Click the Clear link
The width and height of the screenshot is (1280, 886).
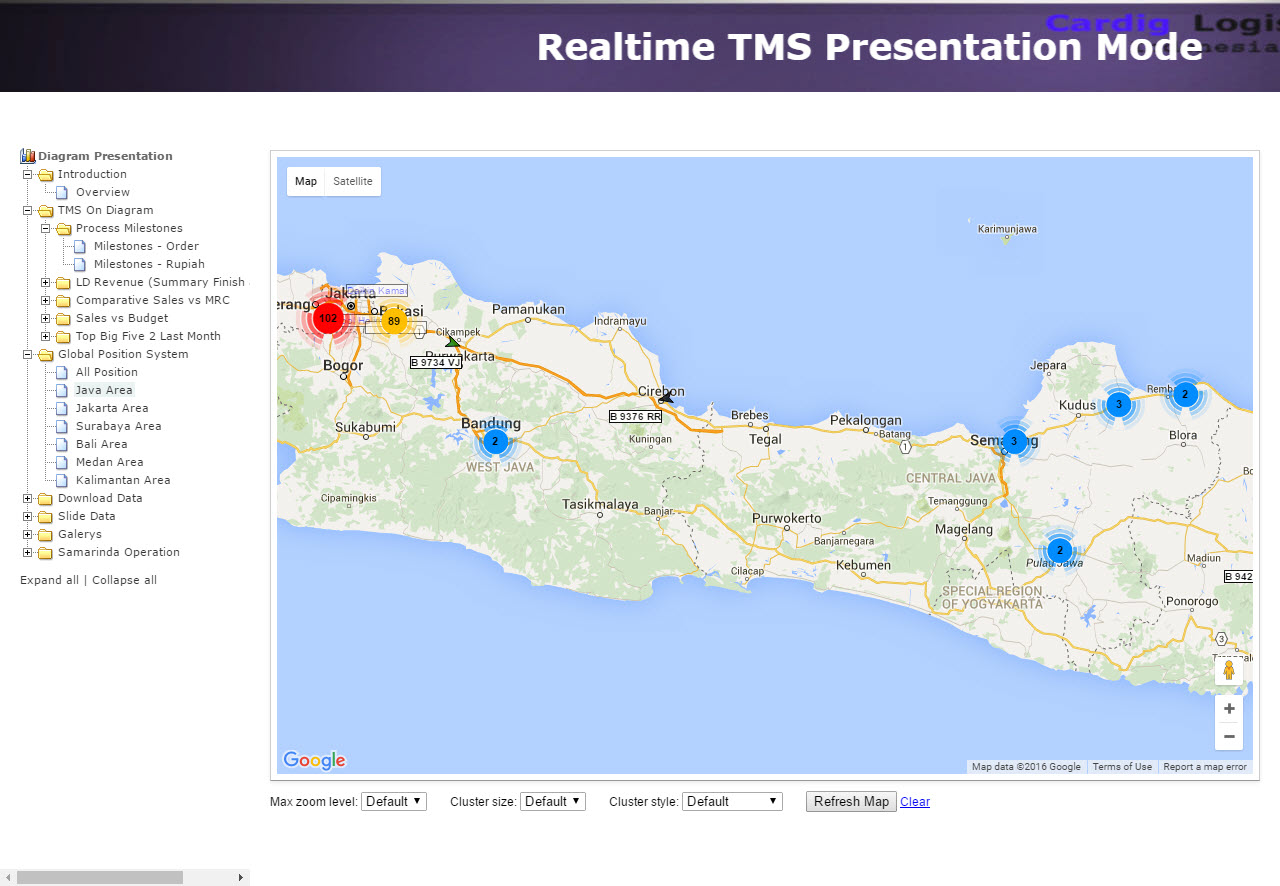click(x=915, y=801)
